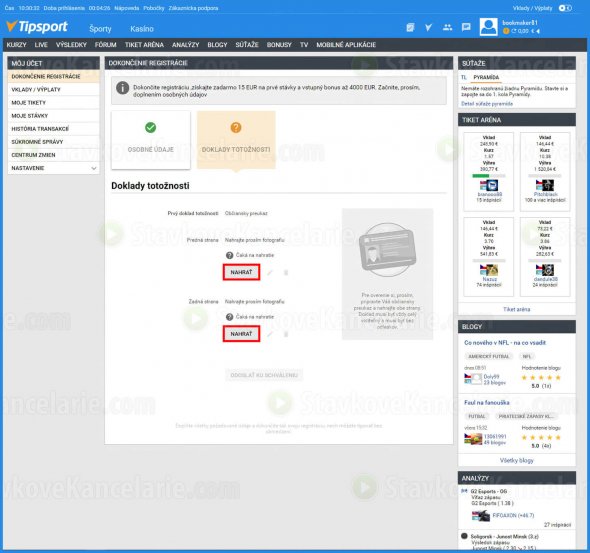Open Kurzy in main navigation
This screenshot has width=590, height=553.
(17, 45)
